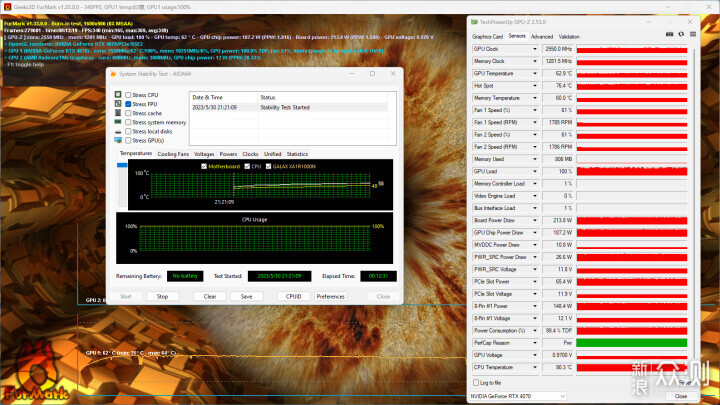Open the Hot Spot sensor dropdown arrow

(534, 86)
